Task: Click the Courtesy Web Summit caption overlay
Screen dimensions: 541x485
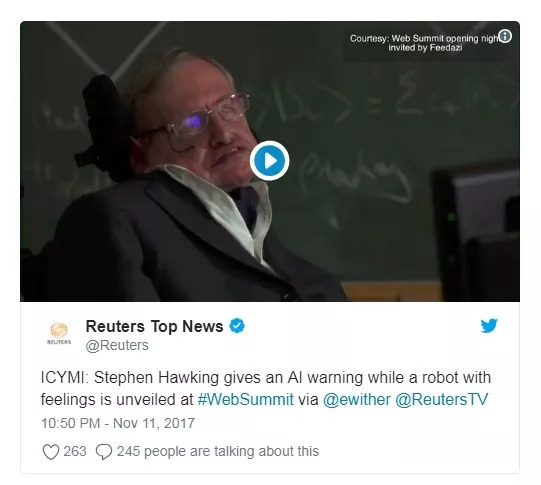Action: point(424,43)
